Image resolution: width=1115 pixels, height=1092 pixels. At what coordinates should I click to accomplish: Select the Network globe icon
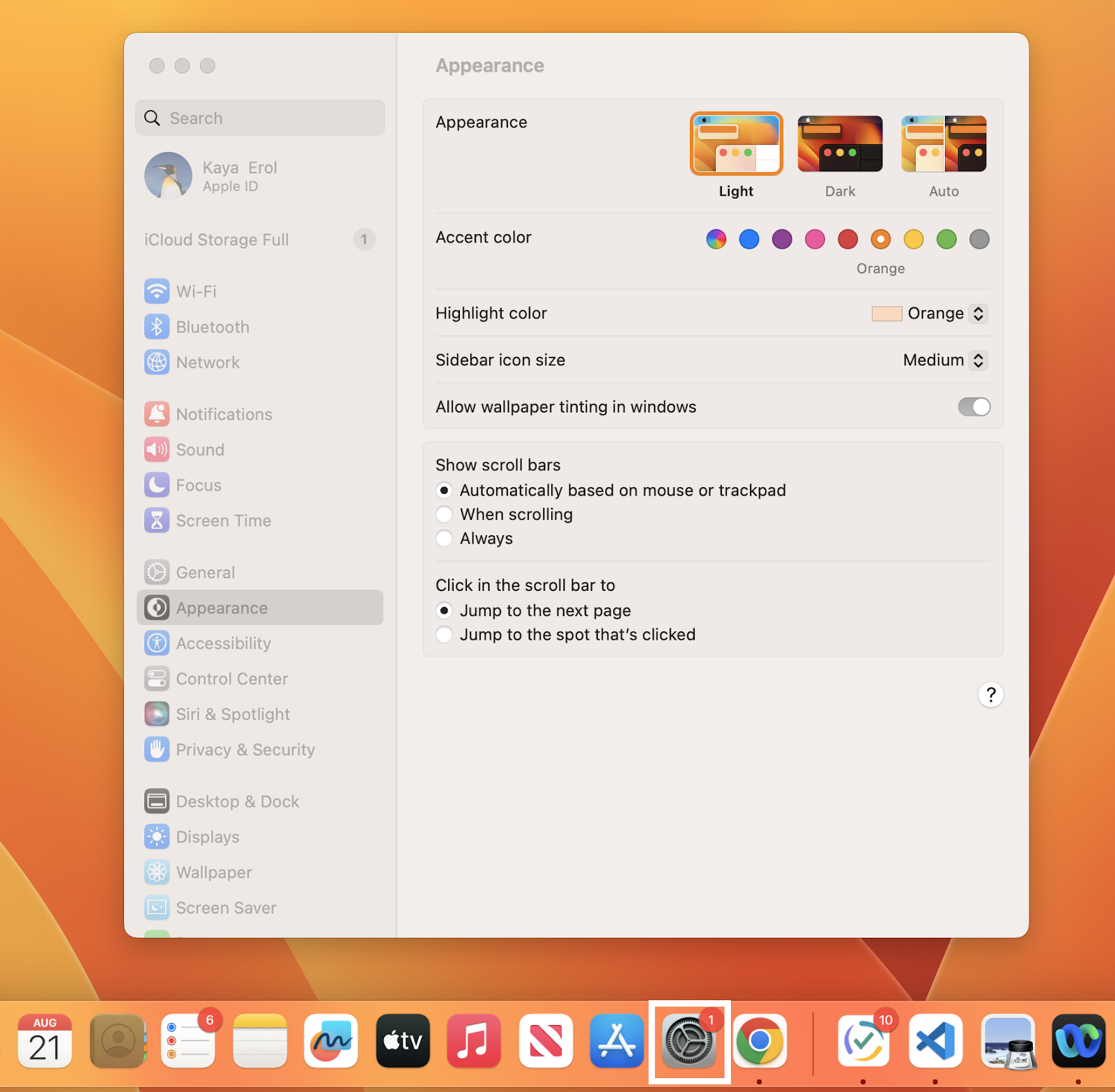157,362
